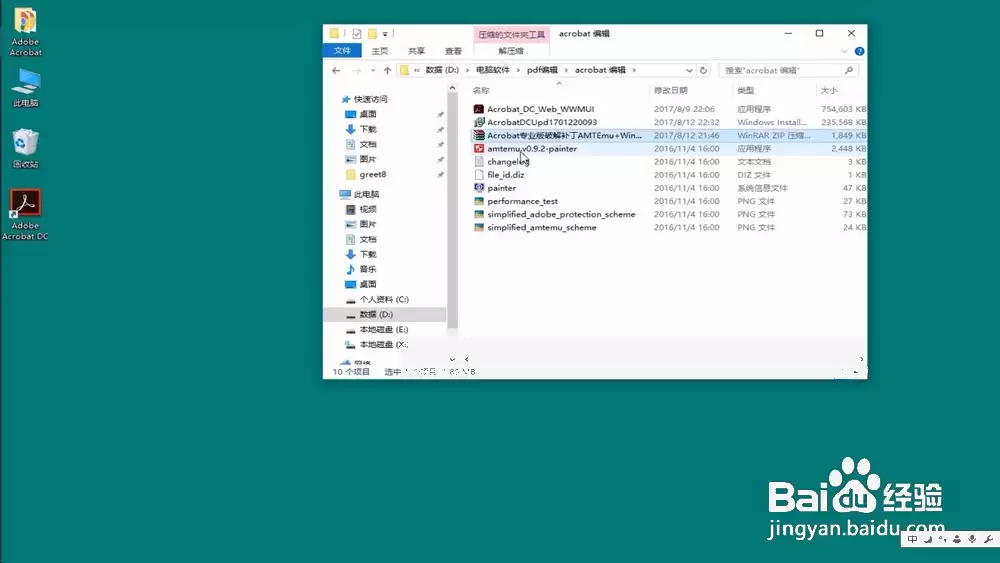This screenshot has width=1000, height=563.
Task: Open the 解压缩 ribbon tab
Action: 511,51
